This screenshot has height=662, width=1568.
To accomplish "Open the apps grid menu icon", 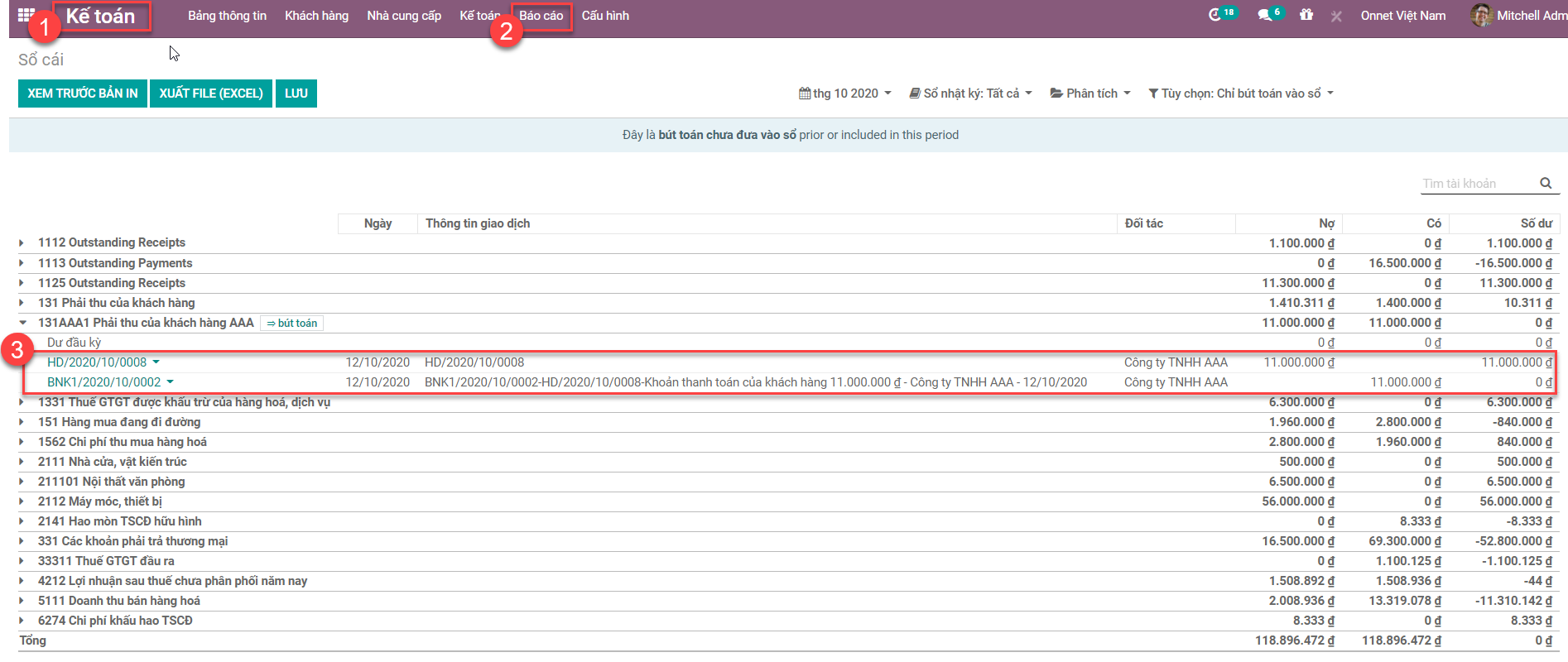I will [26, 14].
